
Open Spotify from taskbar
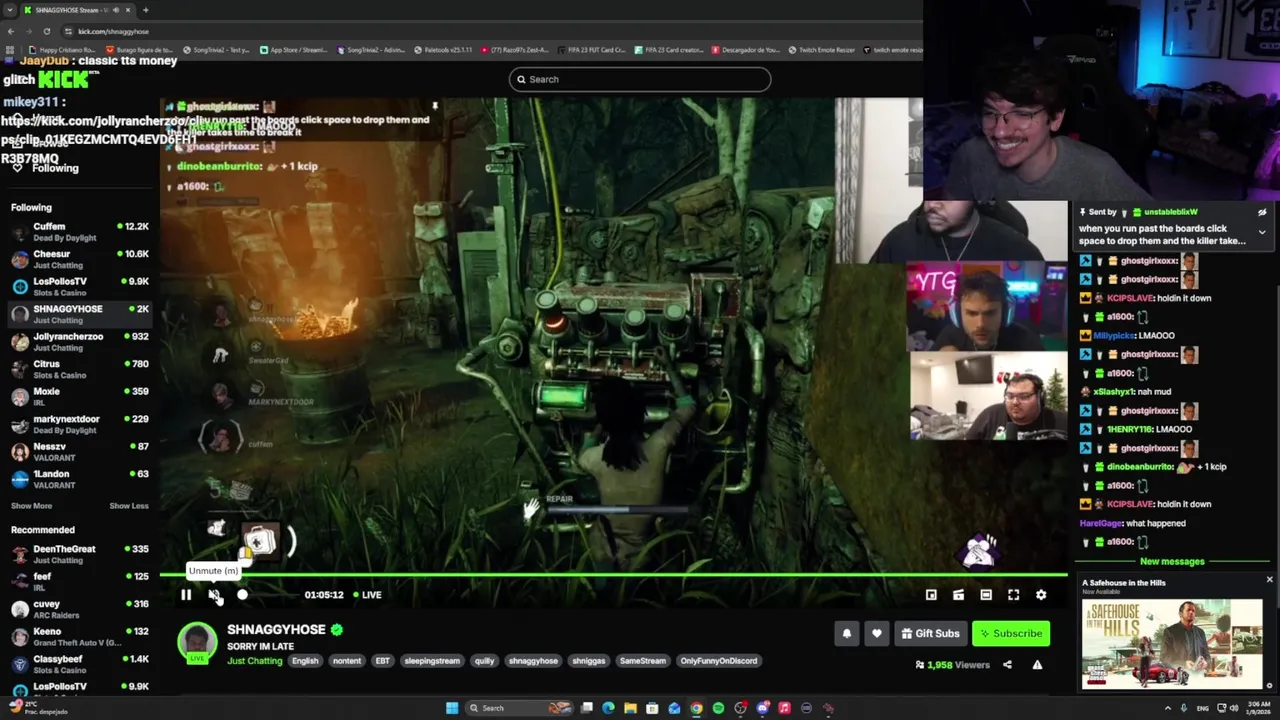click(x=718, y=708)
